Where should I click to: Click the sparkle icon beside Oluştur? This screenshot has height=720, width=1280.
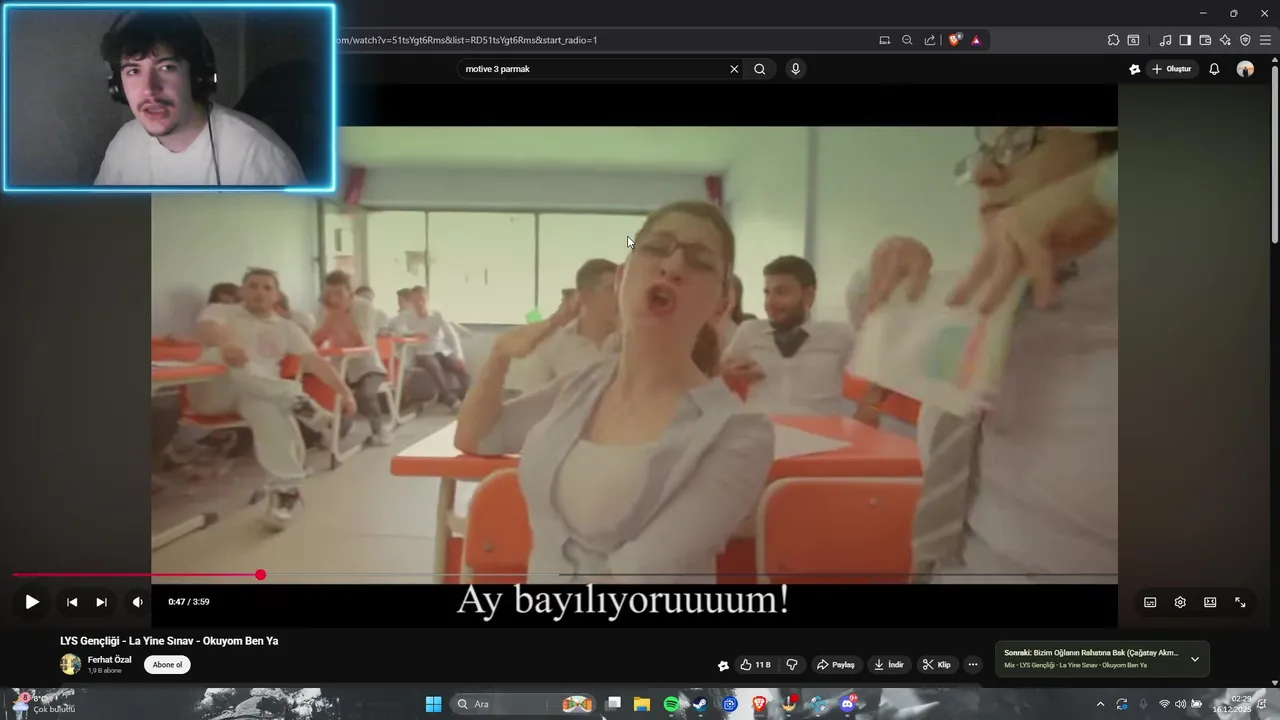1134,69
